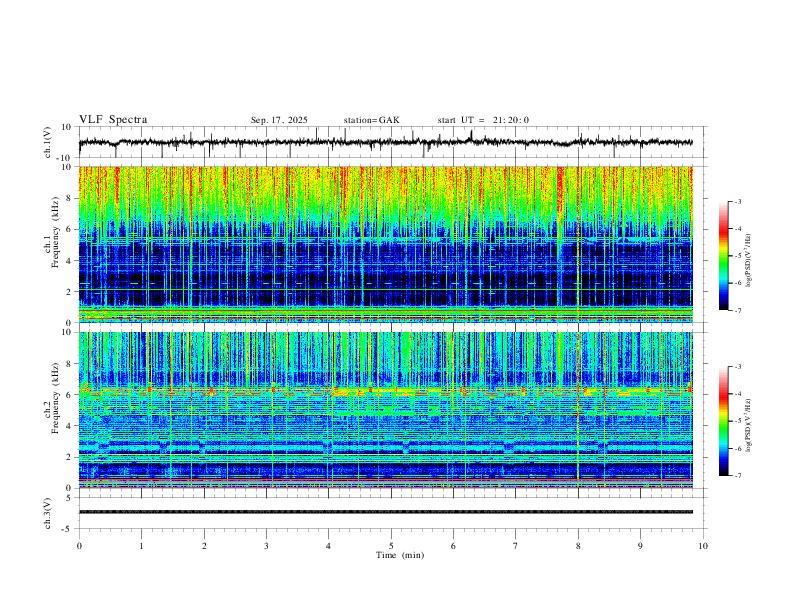Select the date "Sep. 17, 2025"

(x=279, y=120)
